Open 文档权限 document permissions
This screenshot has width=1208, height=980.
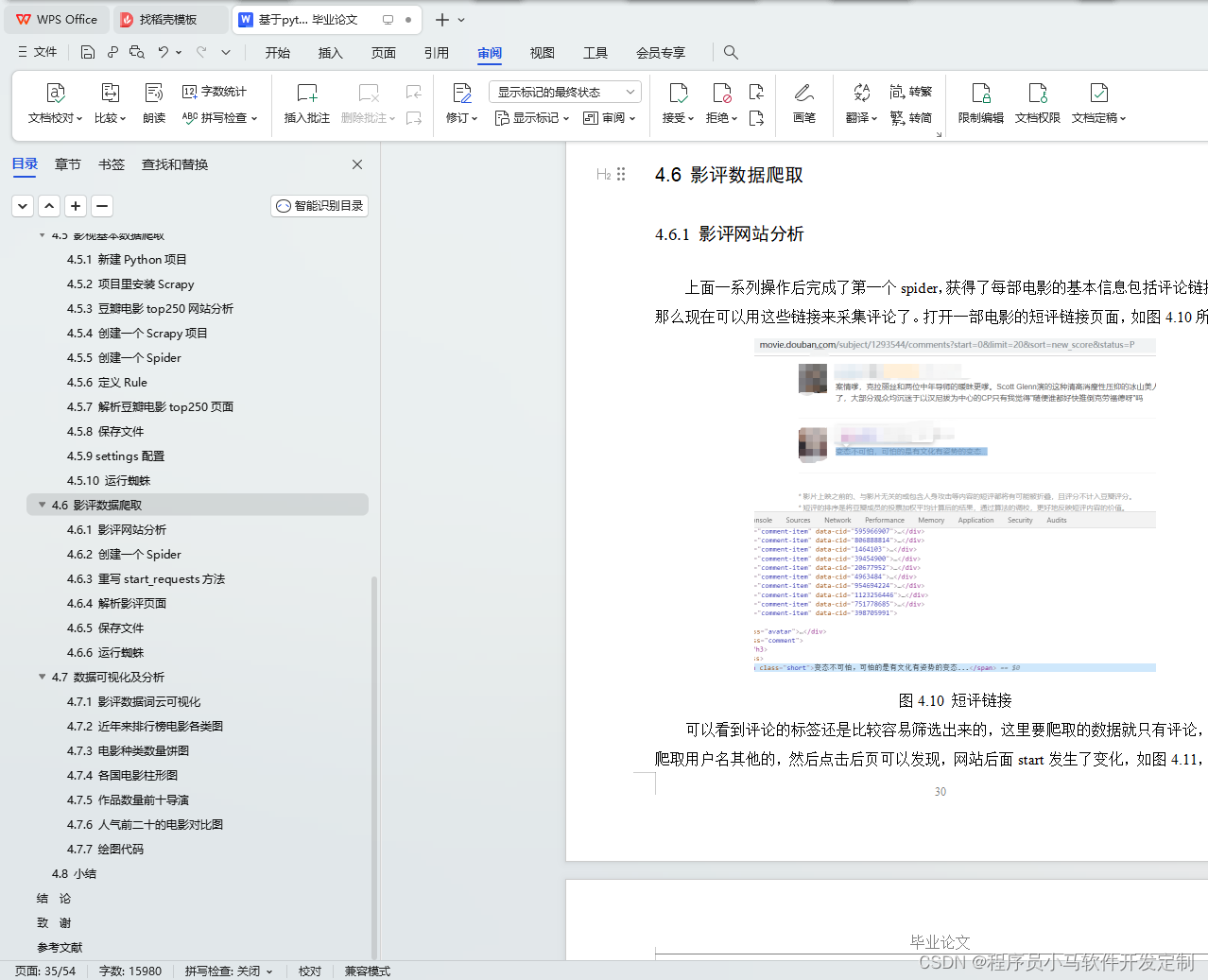(1036, 101)
